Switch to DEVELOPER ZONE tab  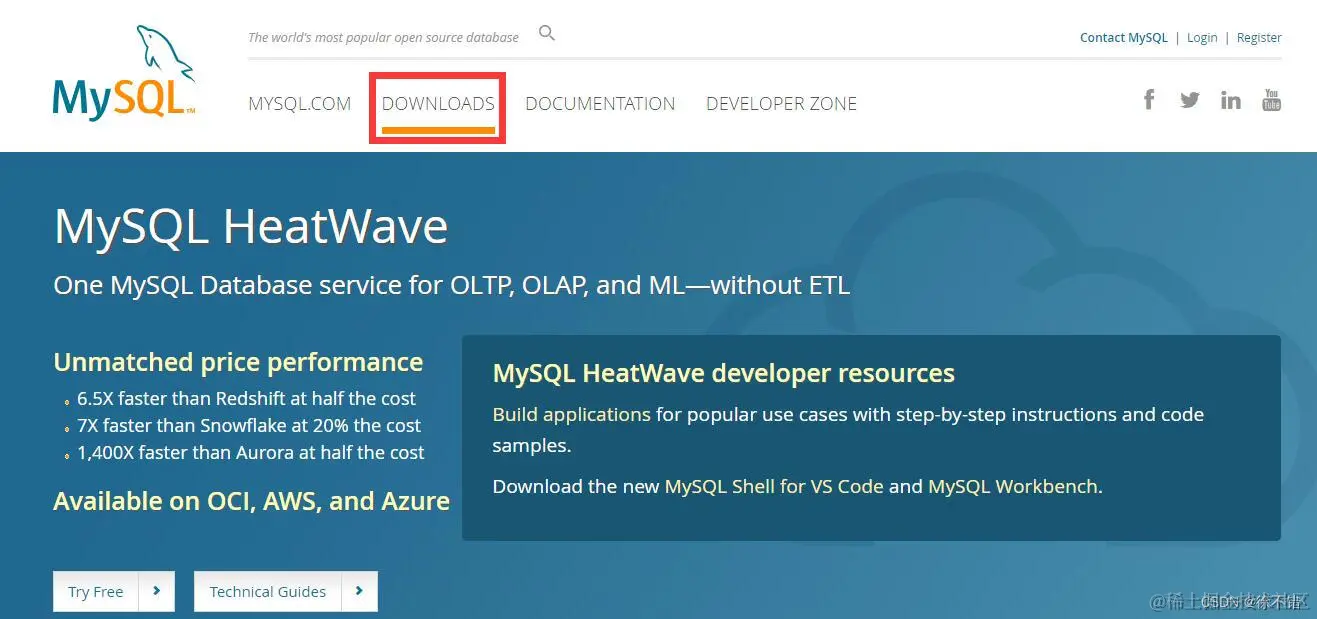(x=781, y=104)
